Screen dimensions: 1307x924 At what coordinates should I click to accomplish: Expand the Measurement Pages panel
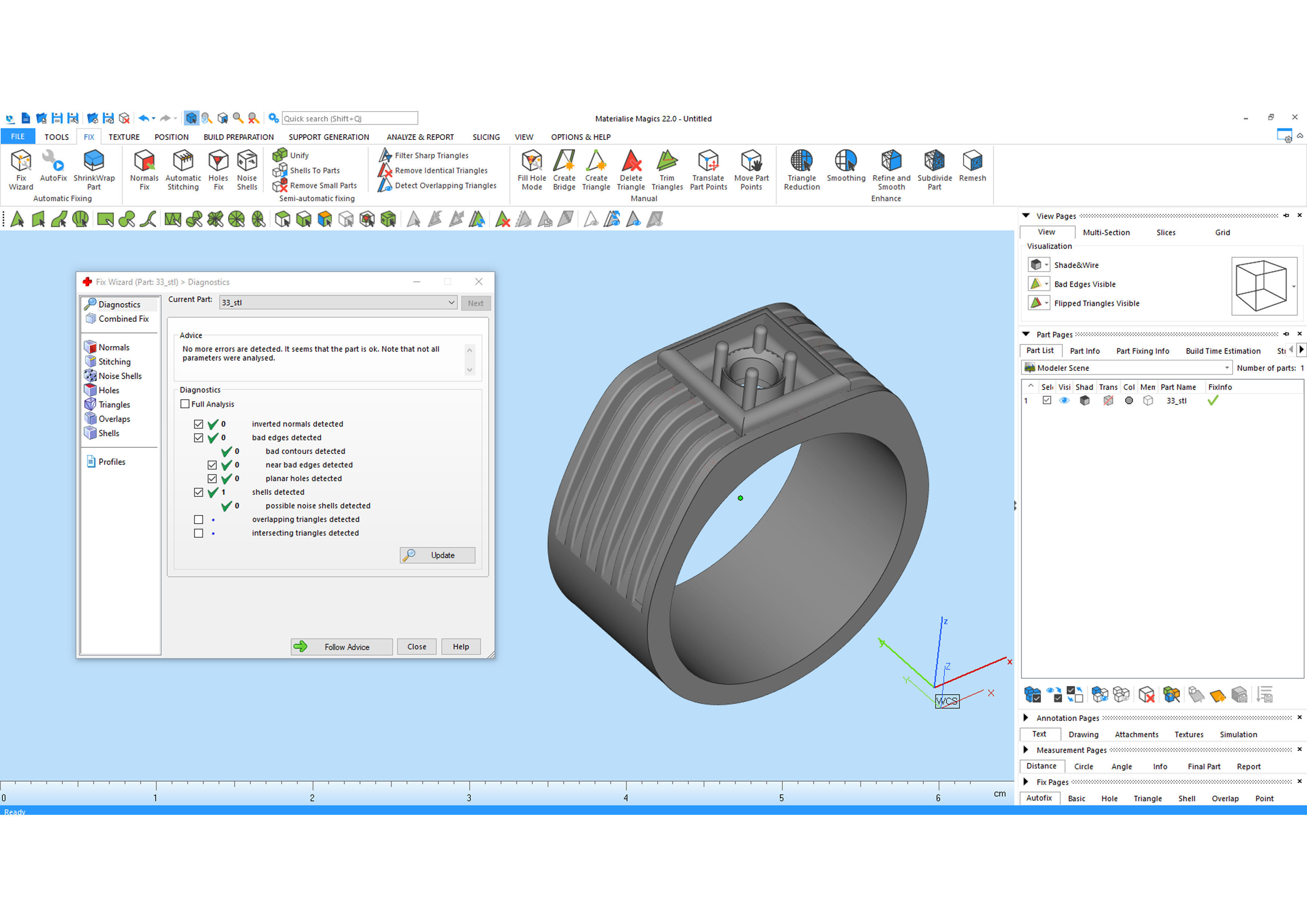[x=1026, y=750]
